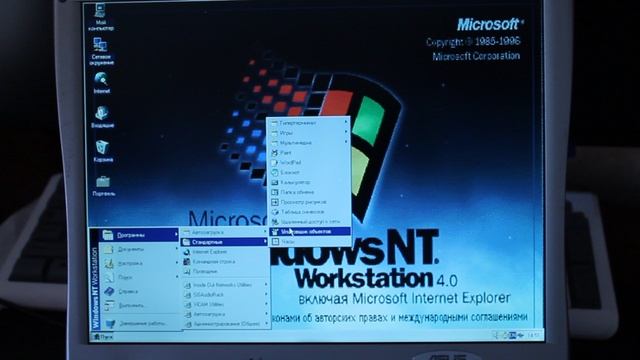Click highlighted Упаковщик объектов menu entry

309,231
